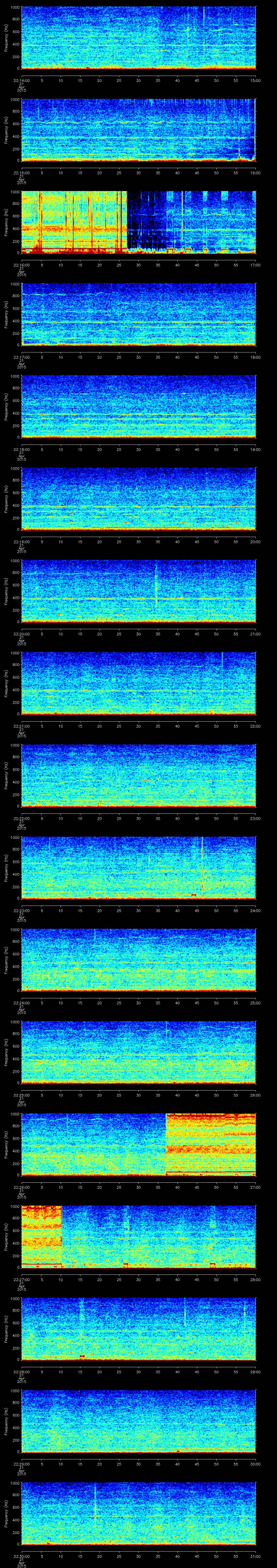
Task: Click the spectrogram panel starting 22:22:00
Action: (138, 775)
